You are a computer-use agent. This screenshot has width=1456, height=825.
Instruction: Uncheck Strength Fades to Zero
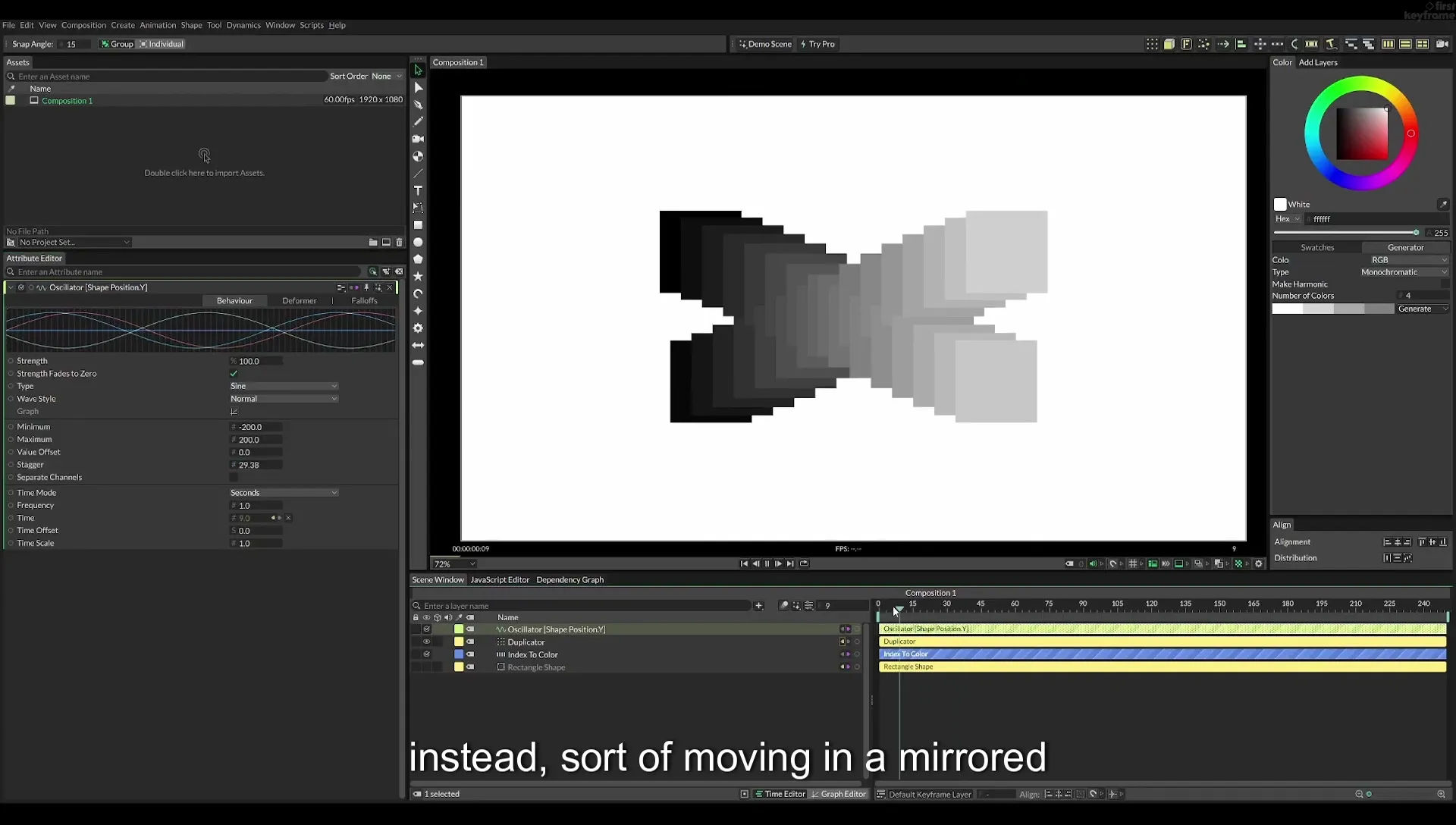(234, 374)
